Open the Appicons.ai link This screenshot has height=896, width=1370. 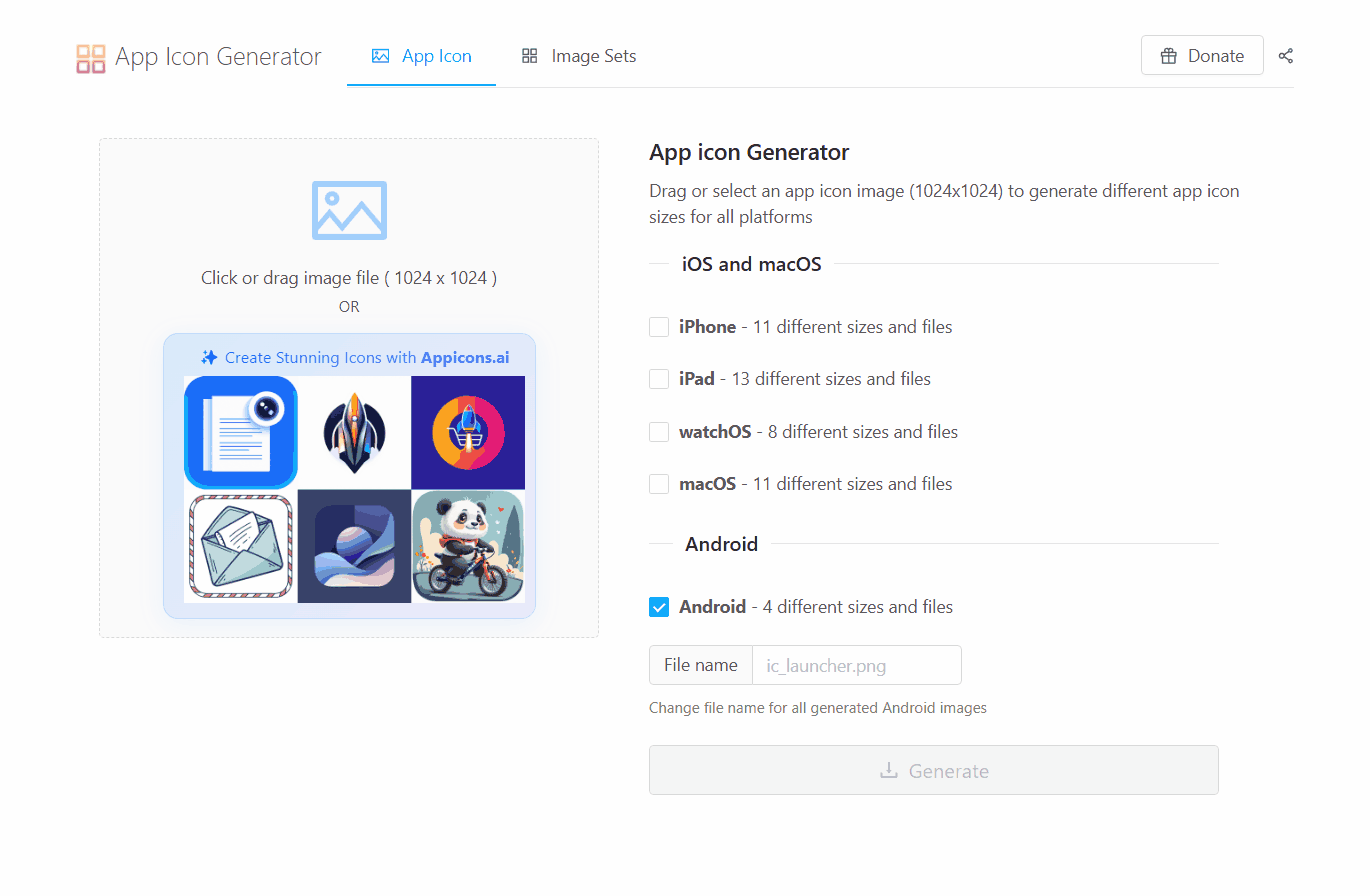coord(465,357)
